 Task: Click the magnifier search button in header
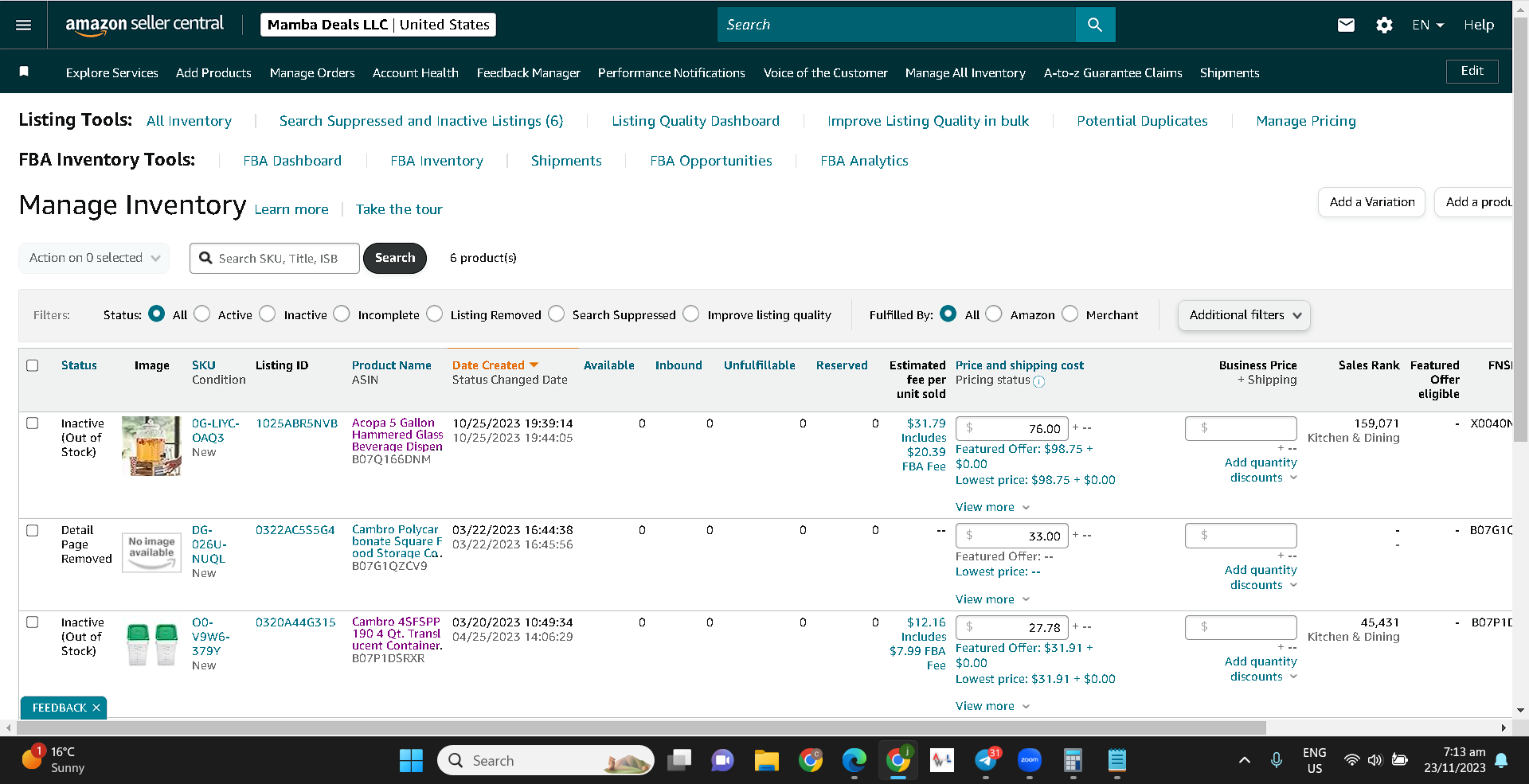click(x=1095, y=25)
